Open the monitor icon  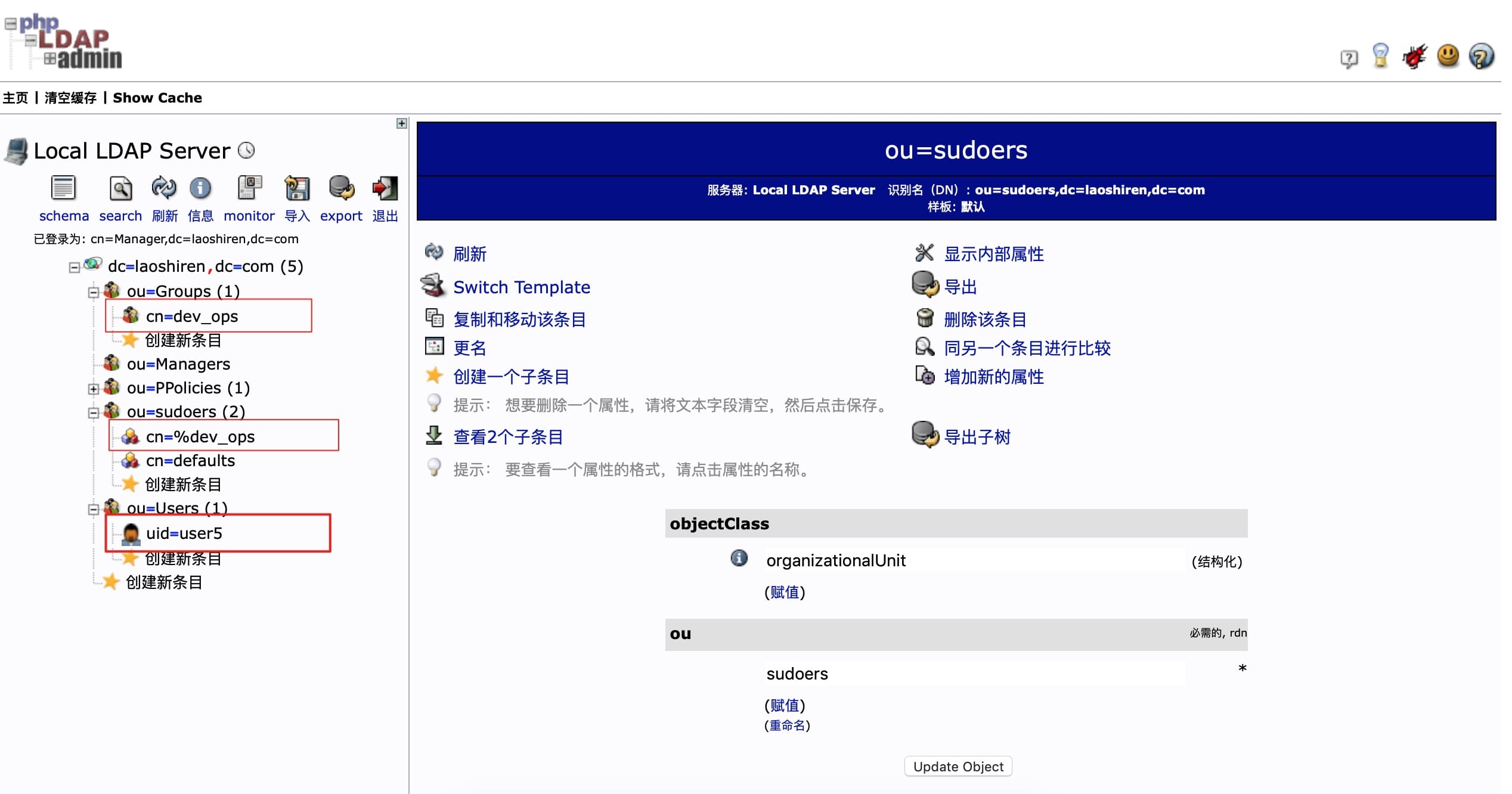click(x=249, y=188)
